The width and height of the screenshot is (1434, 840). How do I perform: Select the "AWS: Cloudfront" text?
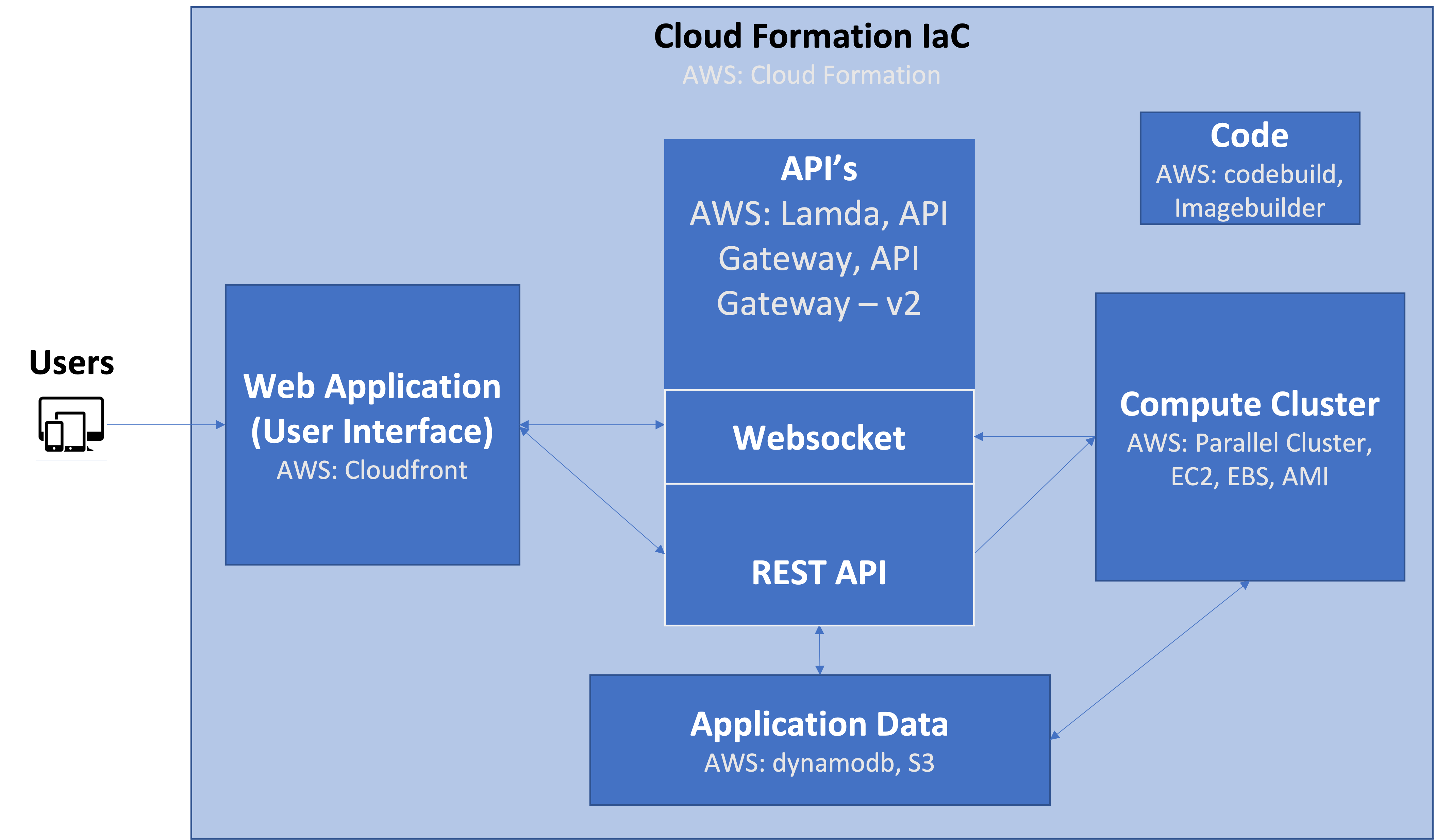pyautogui.click(x=372, y=470)
